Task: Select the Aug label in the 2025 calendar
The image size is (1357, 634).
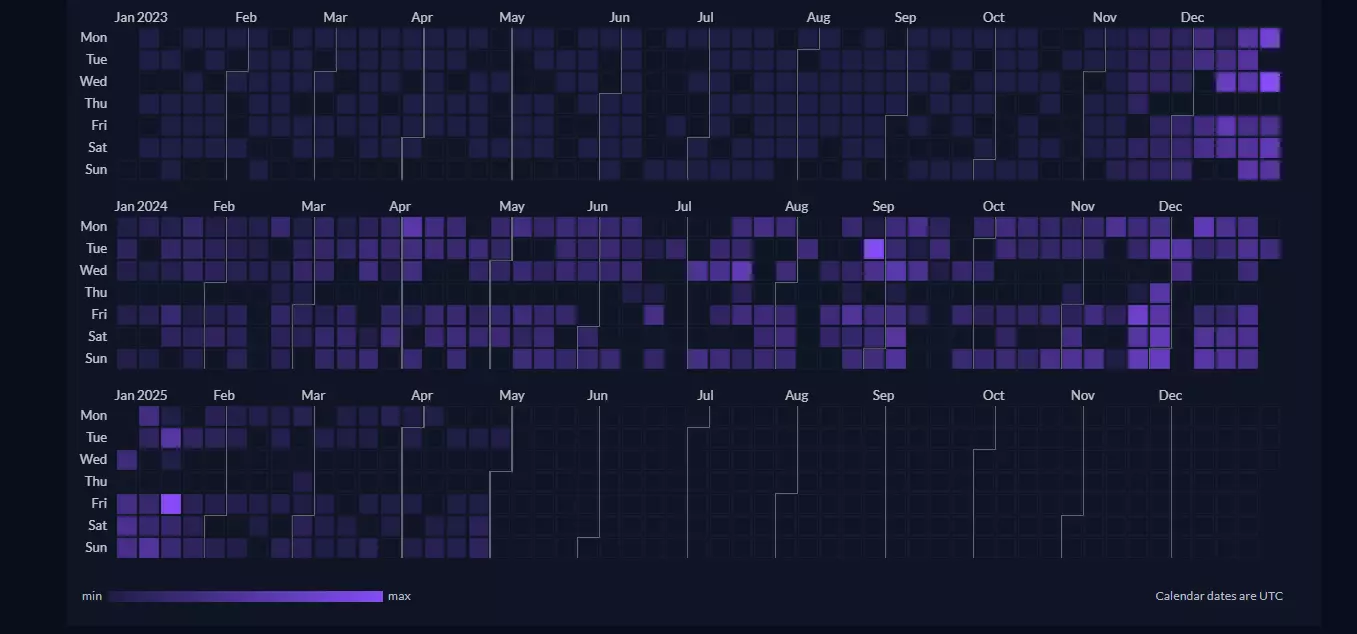Action: [x=796, y=395]
